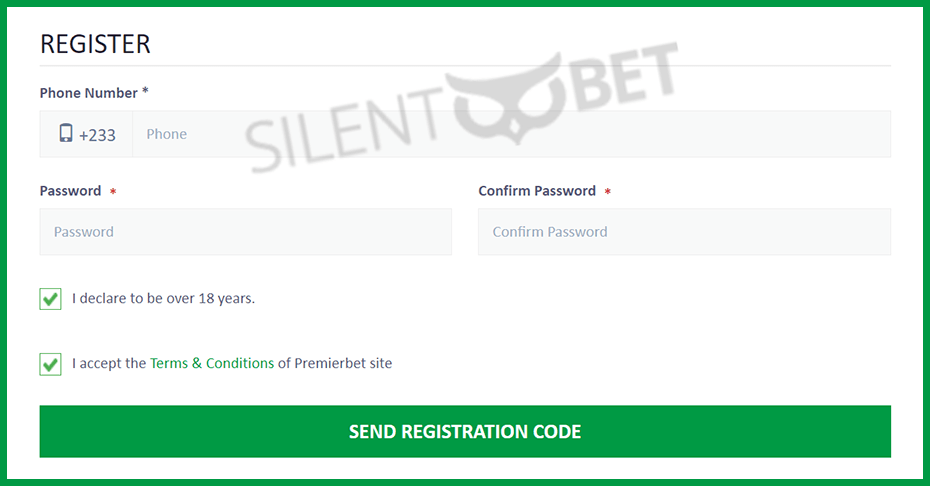Click the 'I declare to be over 18 years' text

(164, 298)
